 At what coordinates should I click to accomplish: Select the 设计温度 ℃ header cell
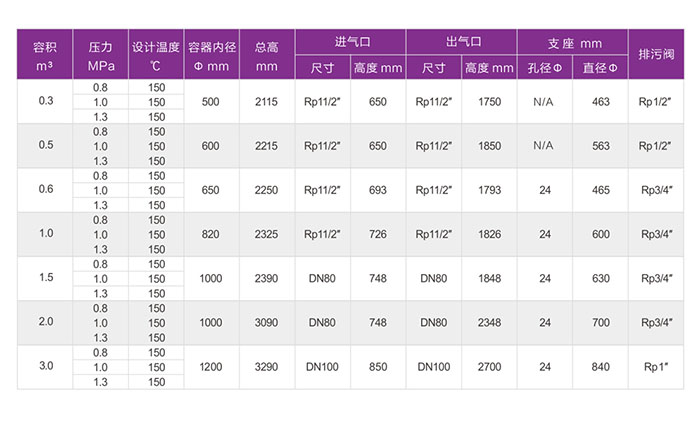coord(156,54)
